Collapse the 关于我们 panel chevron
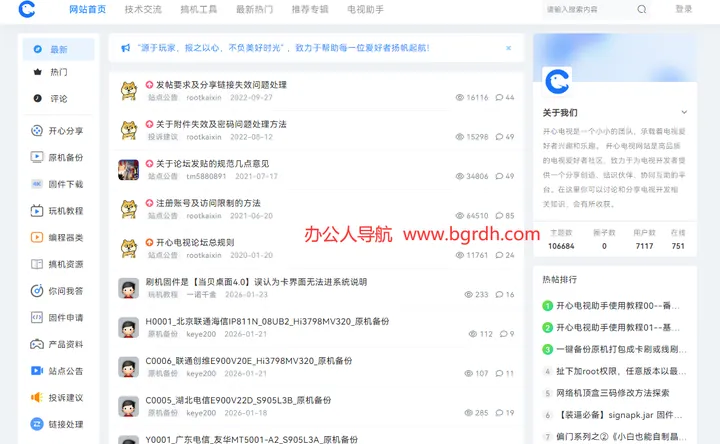The width and height of the screenshot is (720, 444). pyautogui.click(x=684, y=112)
